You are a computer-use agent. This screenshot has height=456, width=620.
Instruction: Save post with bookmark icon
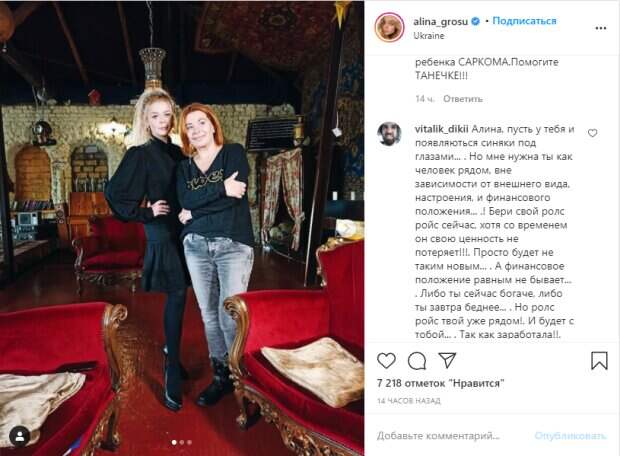tap(599, 360)
